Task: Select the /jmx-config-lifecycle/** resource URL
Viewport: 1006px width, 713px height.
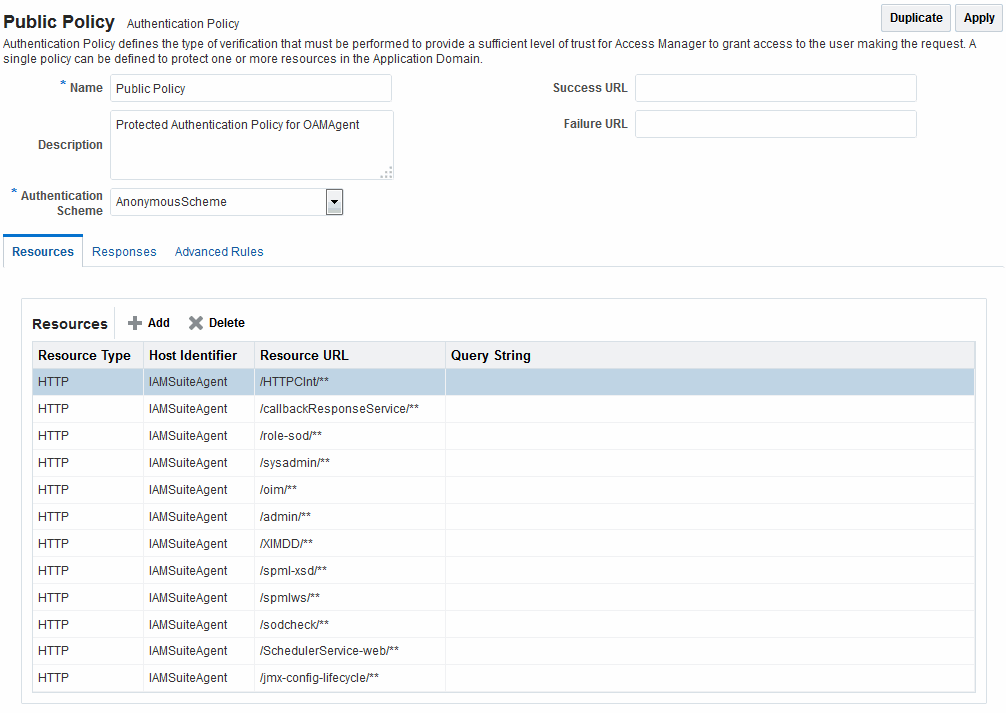Action: click(319, 678)
